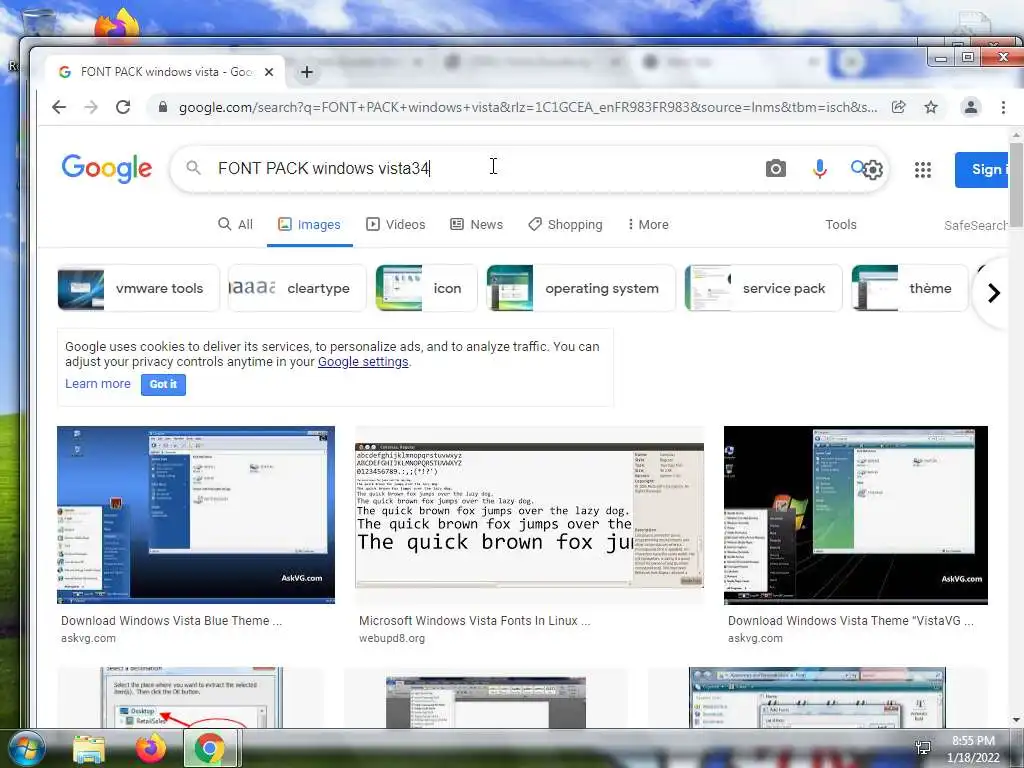Click the address bar URL
The height and width of the screenshot is (768, 1024).
[x=528, y=107]
